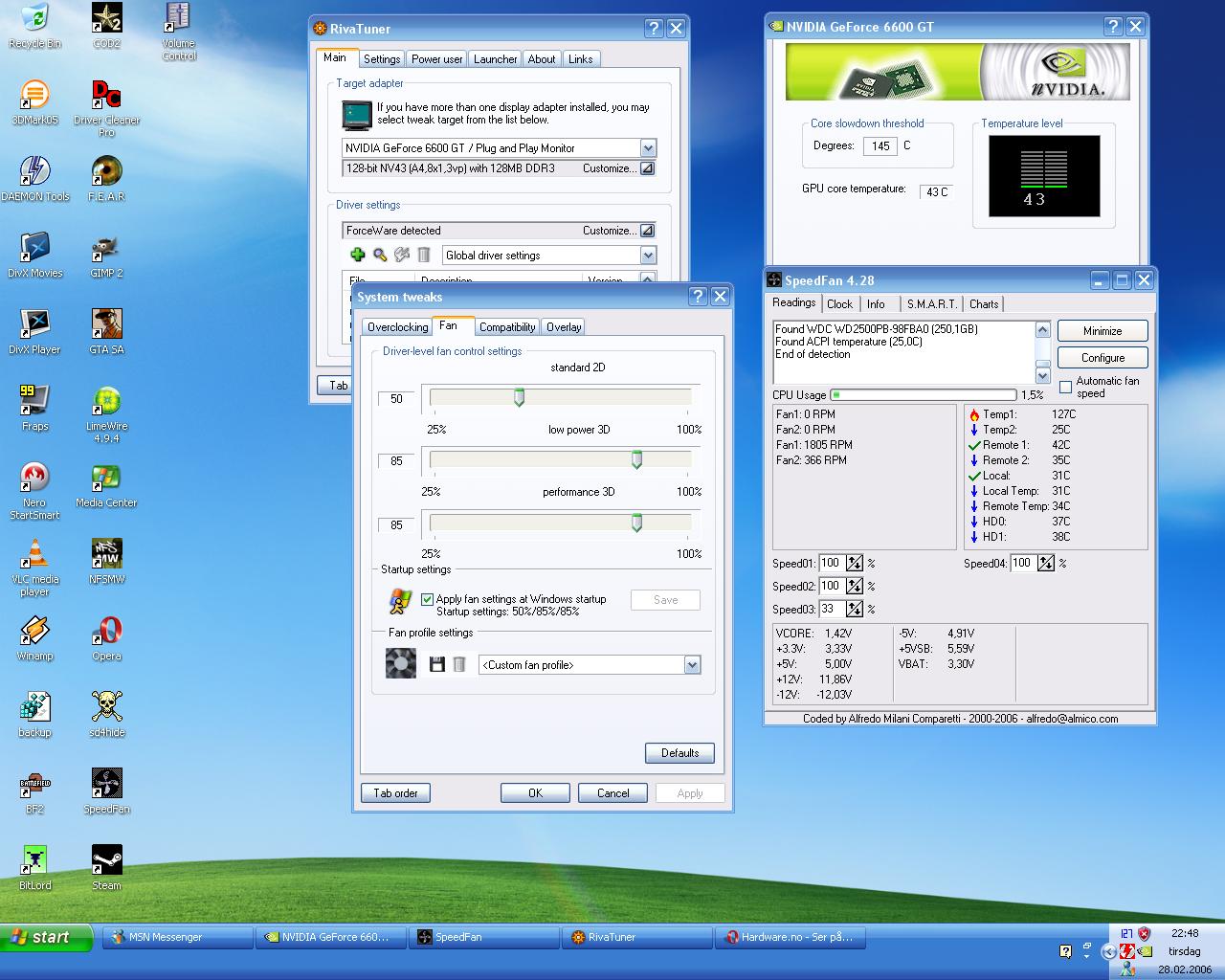Screen dimensions: 1225x980
Task: Click the green plus add-driver icon in RivaTuner
Action: click(358, 255)
